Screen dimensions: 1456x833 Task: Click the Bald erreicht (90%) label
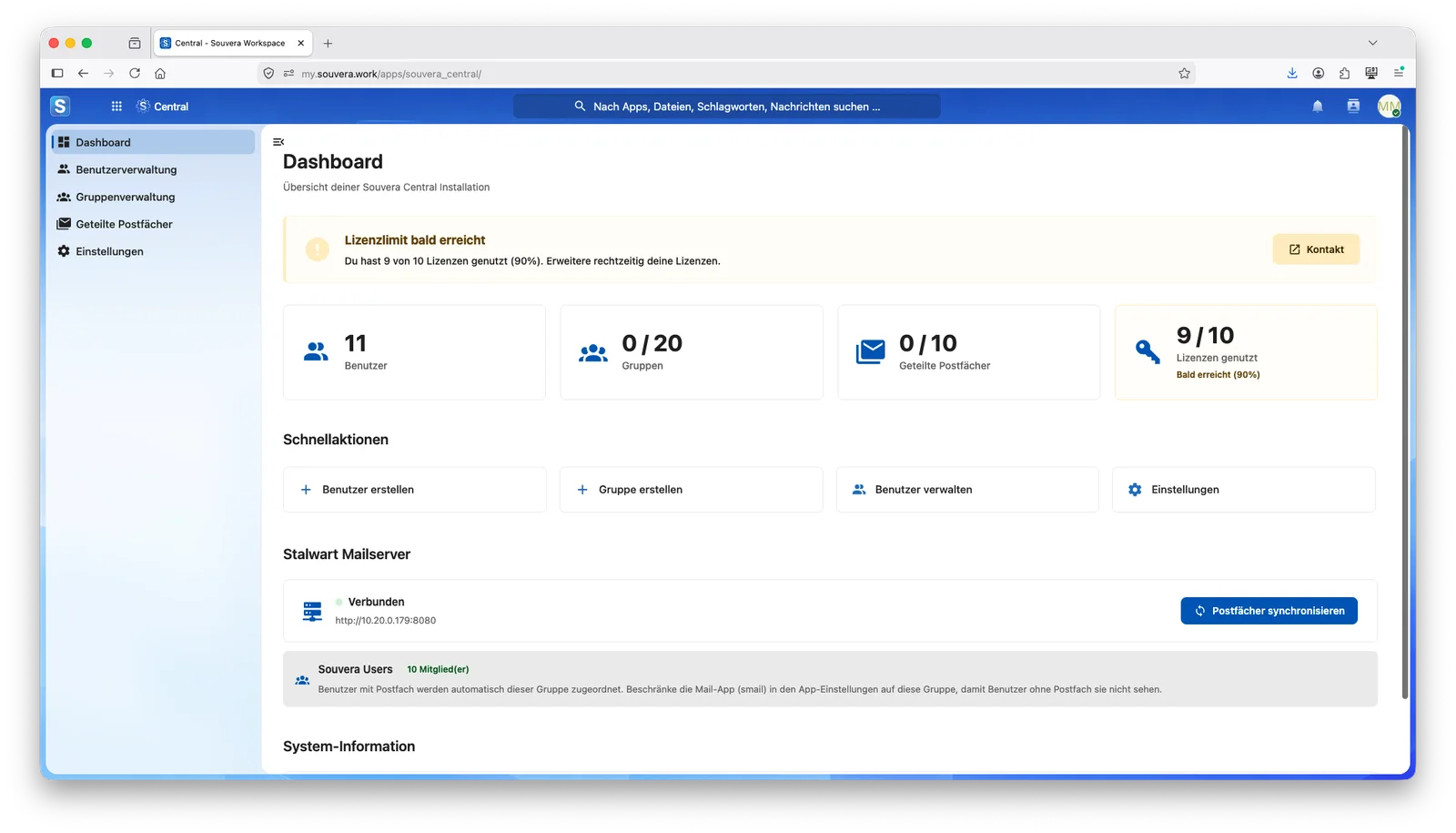(1218, 375)
